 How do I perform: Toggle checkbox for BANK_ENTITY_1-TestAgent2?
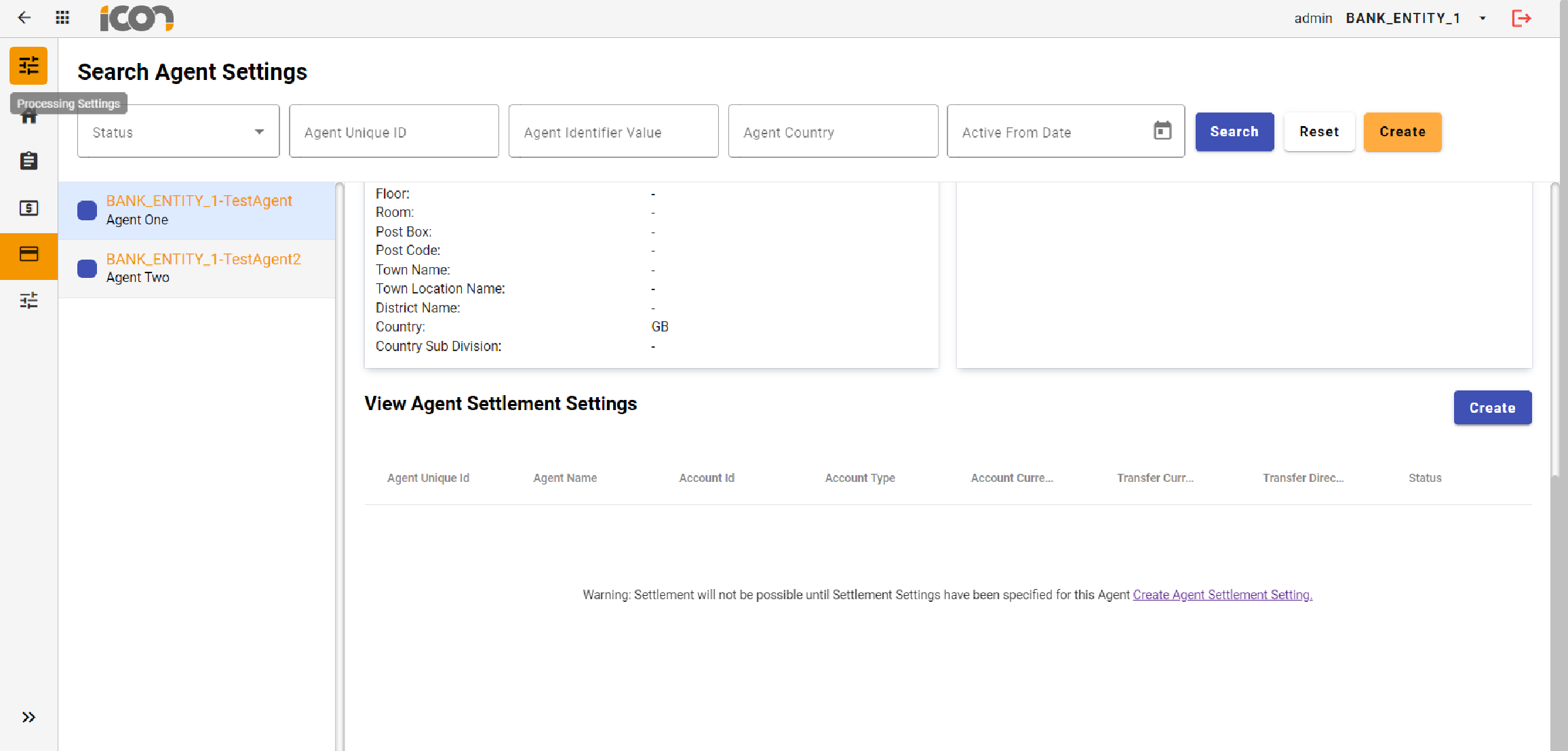[x=87, y=268]
